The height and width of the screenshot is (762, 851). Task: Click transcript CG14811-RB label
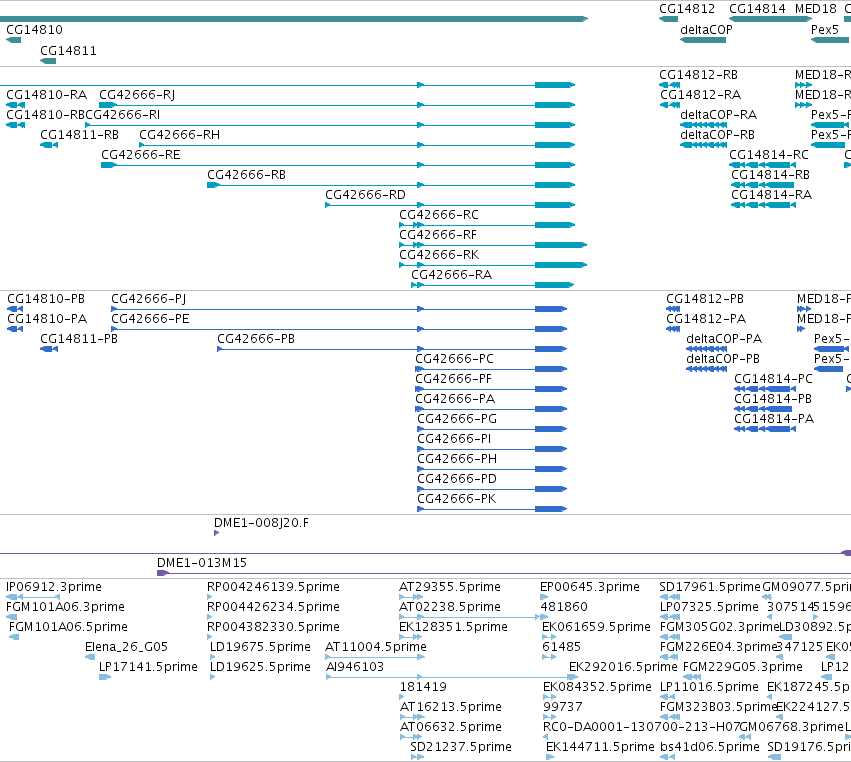[x=79, y=135]
